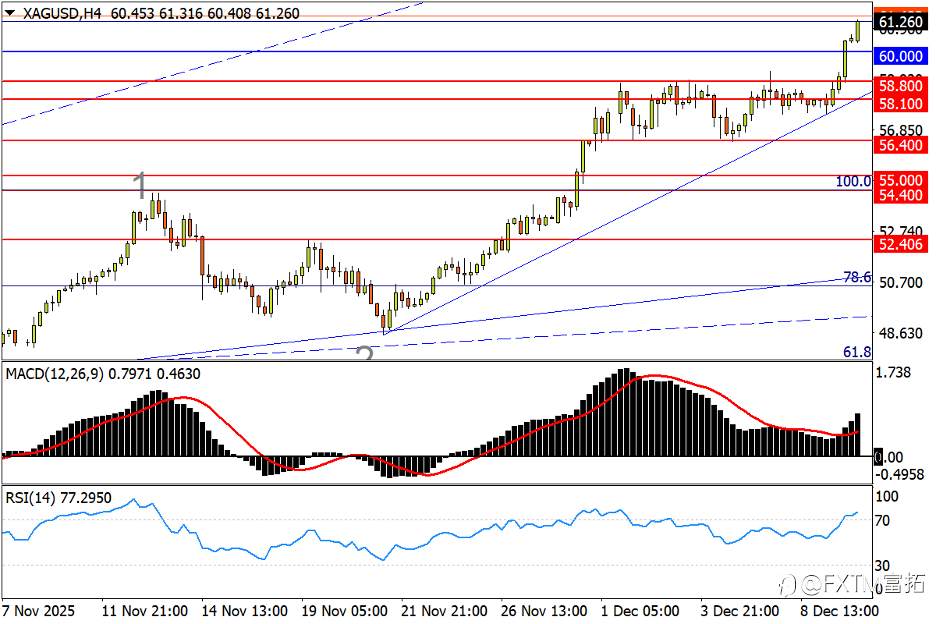Click the Fibonacci 78.6 level label
This screenshot has height=624, width=936.
coord(857,277)
